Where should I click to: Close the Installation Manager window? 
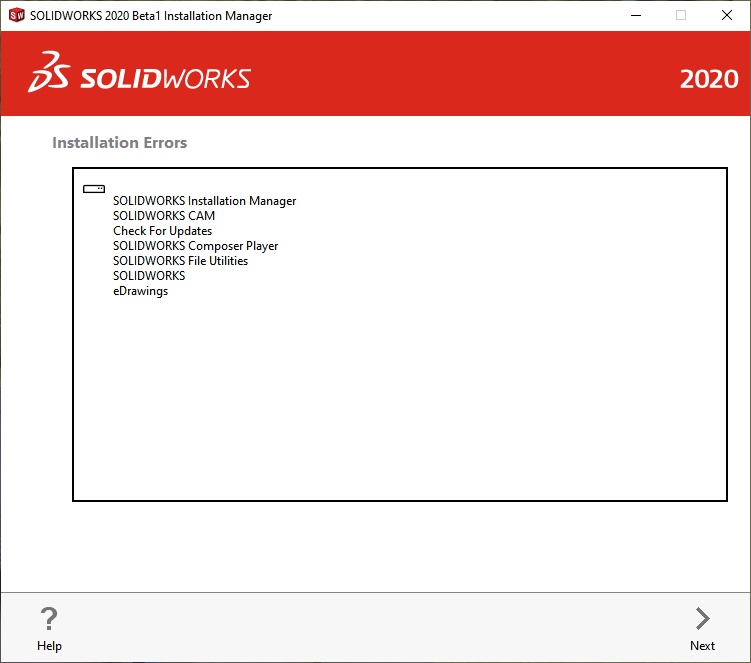pyautogui.click(x=727, y=15)
